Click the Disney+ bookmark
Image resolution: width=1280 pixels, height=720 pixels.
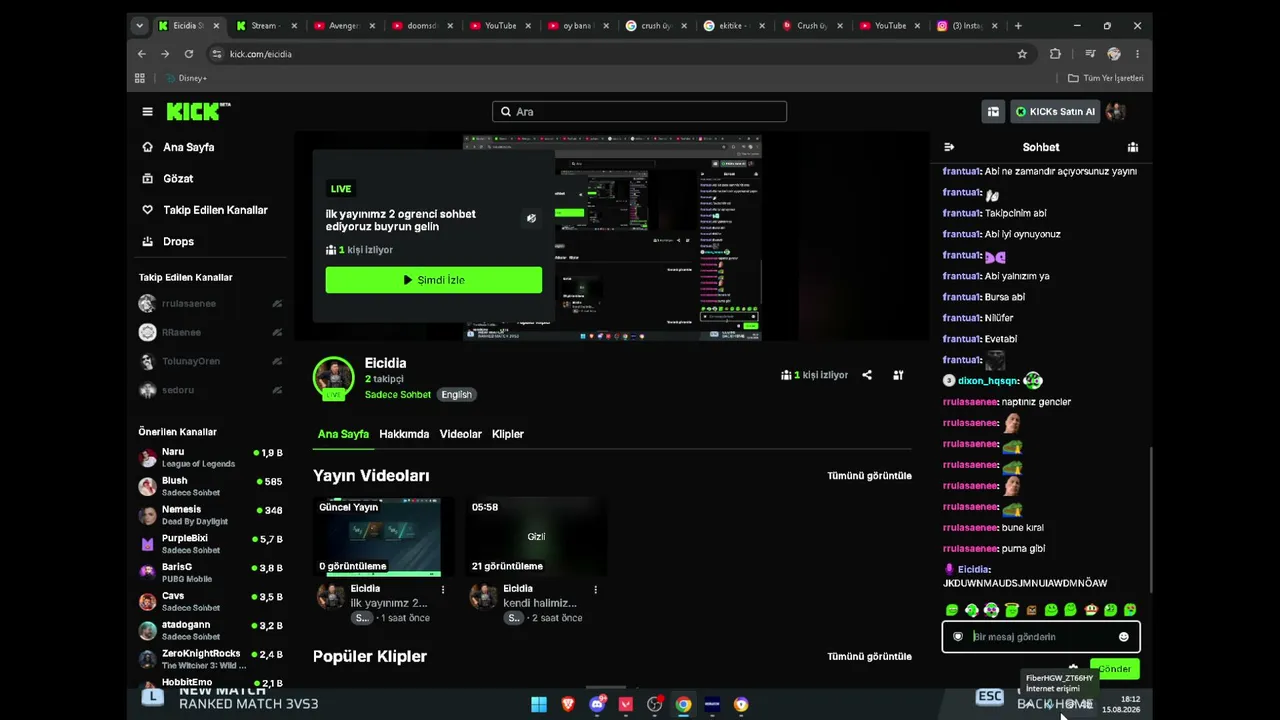(186, 78)
